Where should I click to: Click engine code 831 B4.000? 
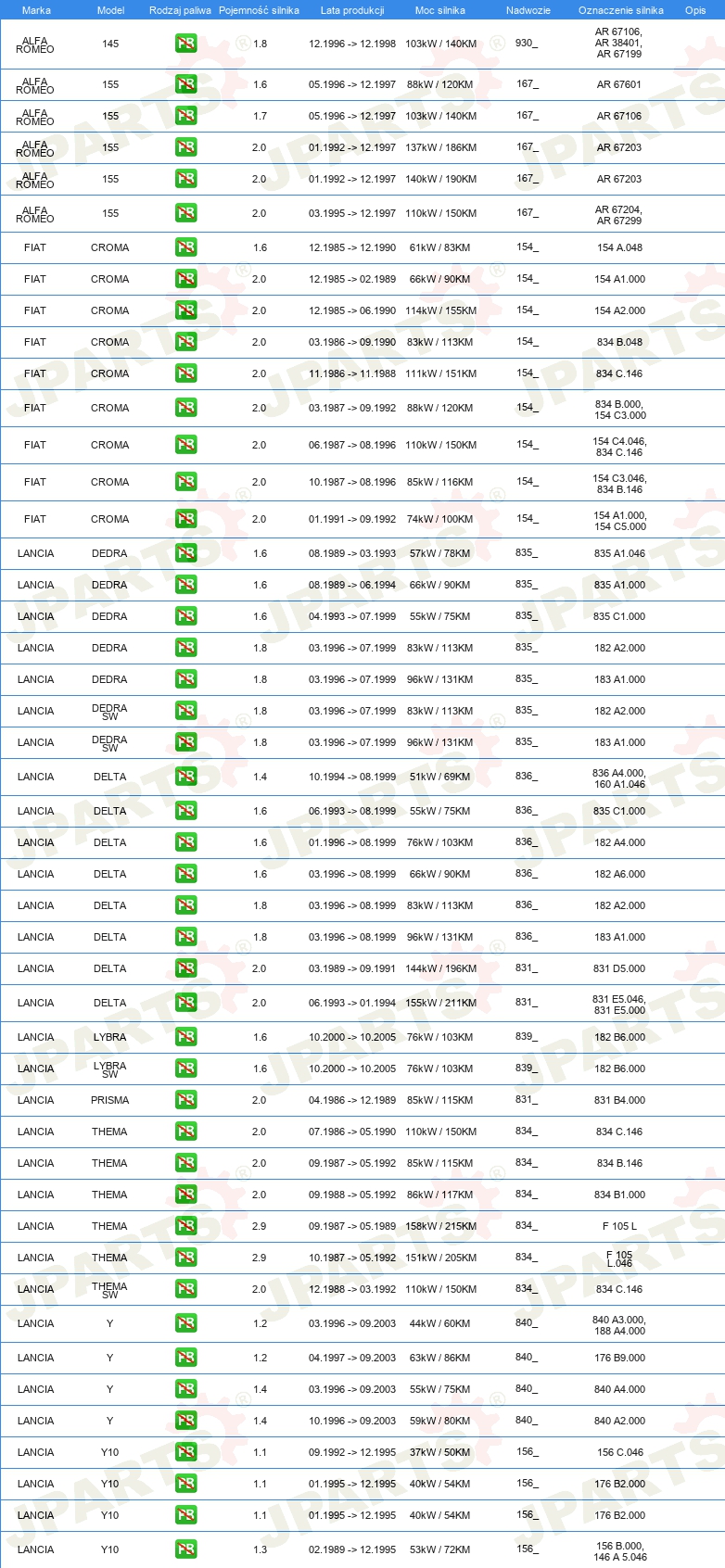point(619,1100)
